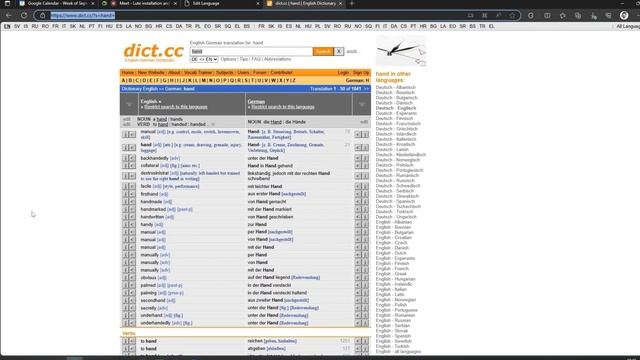The width and height of the screenshot is (640, 360).
Task: Play English audio for 'handwritten' entry
Action: pyautogui.click(x=132, y=217)
